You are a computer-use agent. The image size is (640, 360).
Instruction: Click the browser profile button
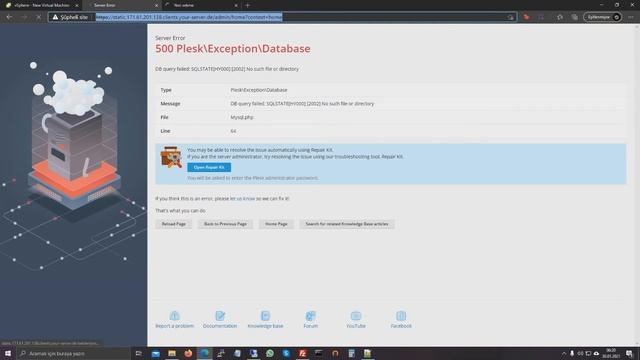(603, 17)
